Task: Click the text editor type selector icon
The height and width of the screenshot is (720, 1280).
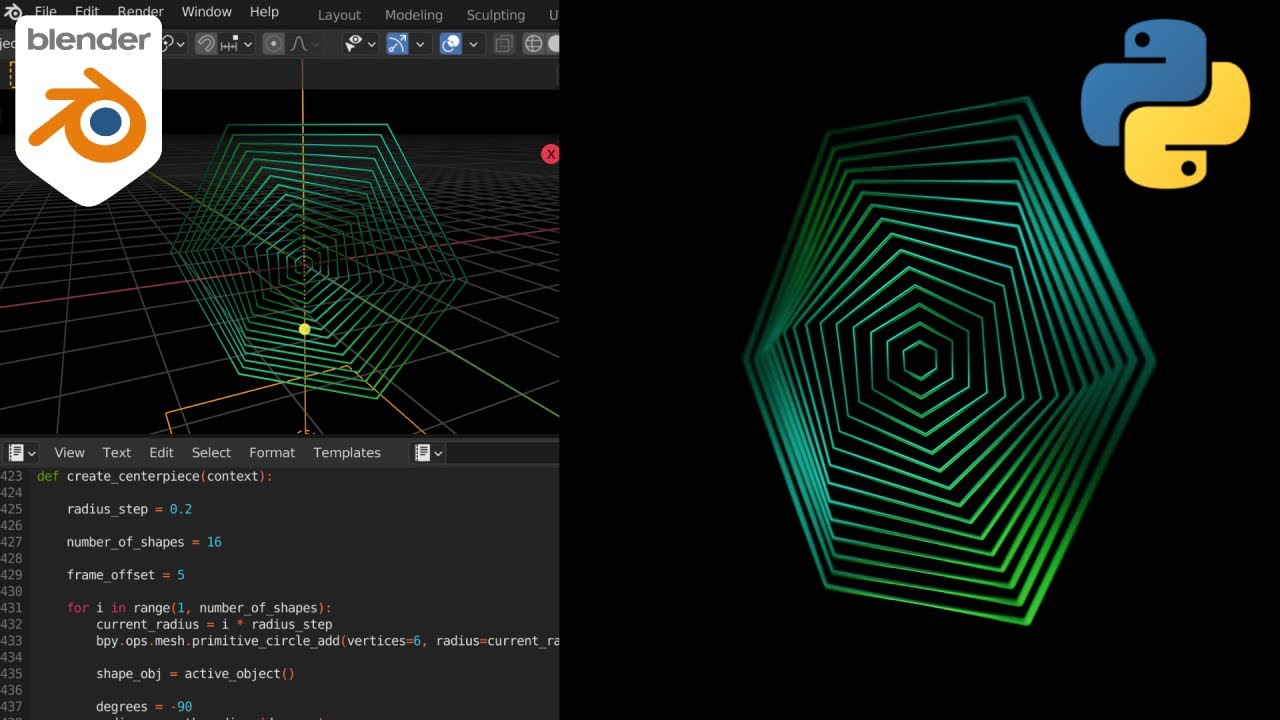Action: click(x=16, y=452)
